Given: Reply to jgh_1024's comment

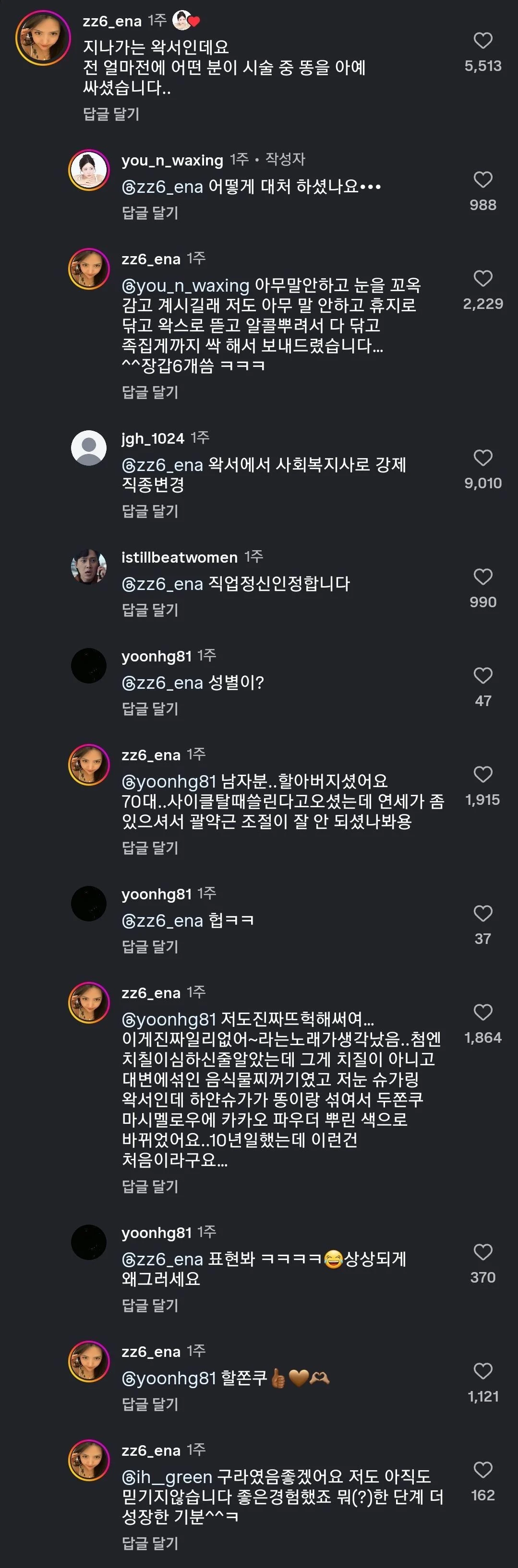Looking at the screenshot, I should click(x=150, y=511).
